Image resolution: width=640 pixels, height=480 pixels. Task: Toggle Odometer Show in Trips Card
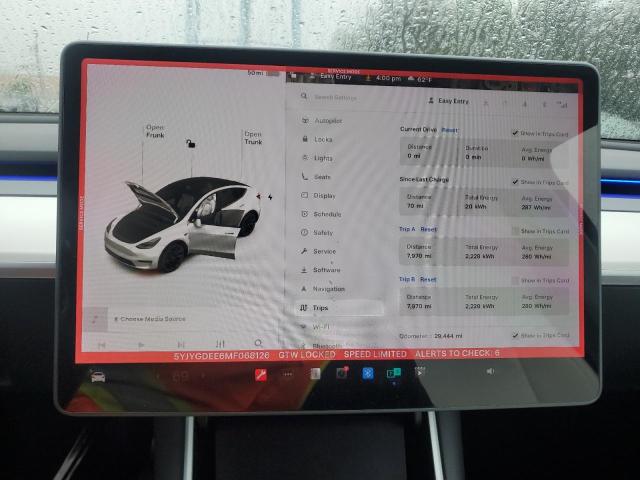[x=516, y=335]
